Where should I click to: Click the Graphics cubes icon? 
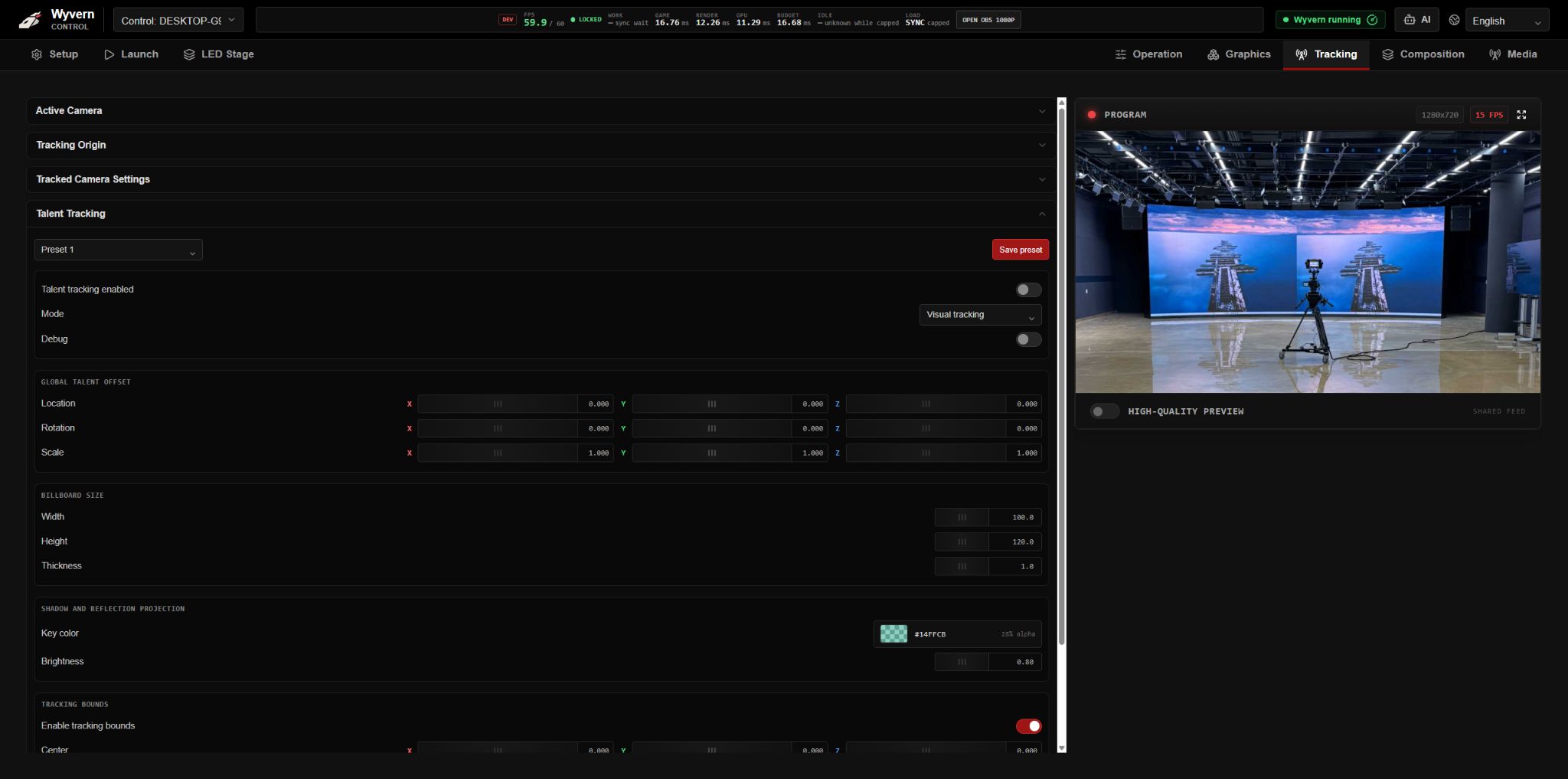pos(1214,54)
